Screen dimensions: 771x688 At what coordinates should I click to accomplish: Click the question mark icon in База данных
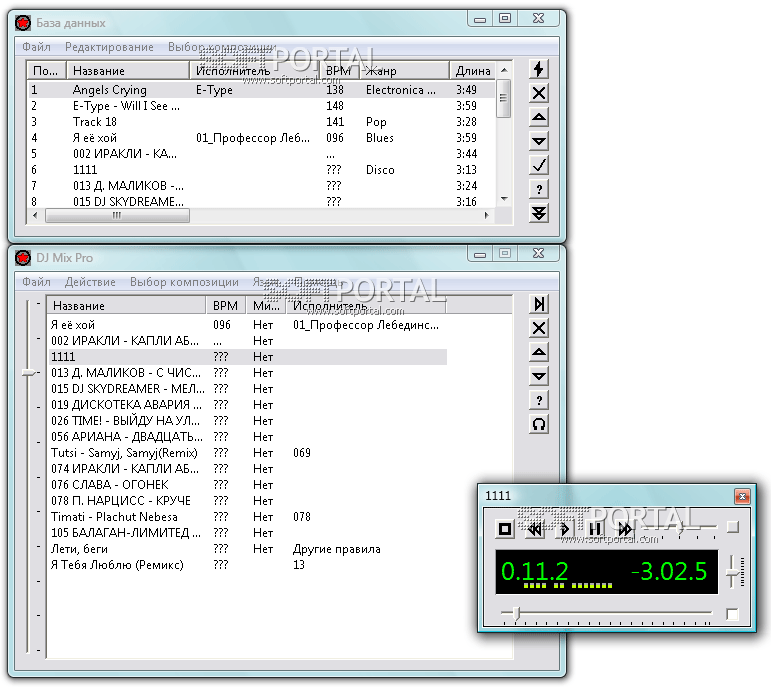[539, 189]
